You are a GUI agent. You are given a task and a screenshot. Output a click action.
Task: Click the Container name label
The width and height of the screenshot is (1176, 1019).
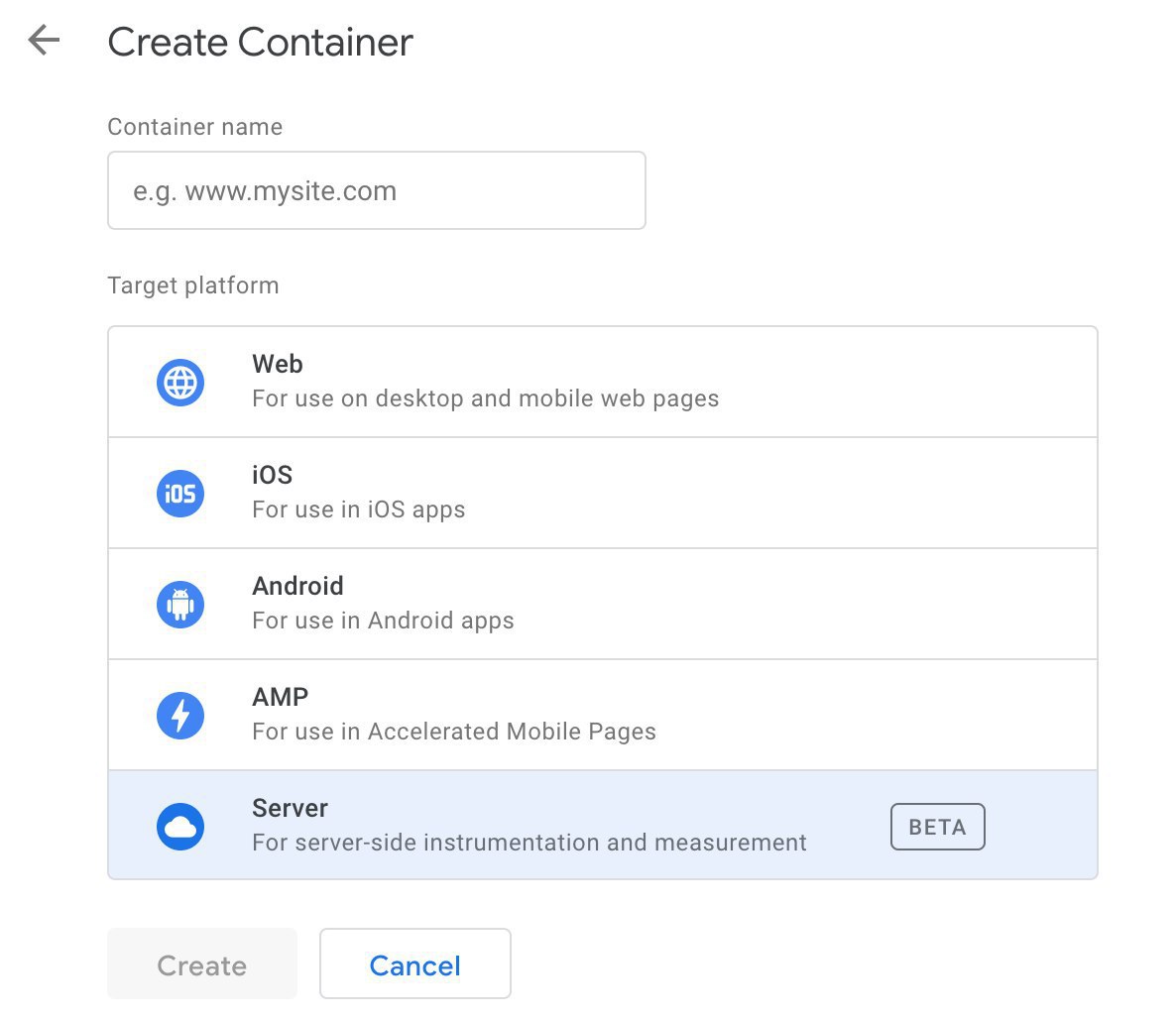click(195, 127)
